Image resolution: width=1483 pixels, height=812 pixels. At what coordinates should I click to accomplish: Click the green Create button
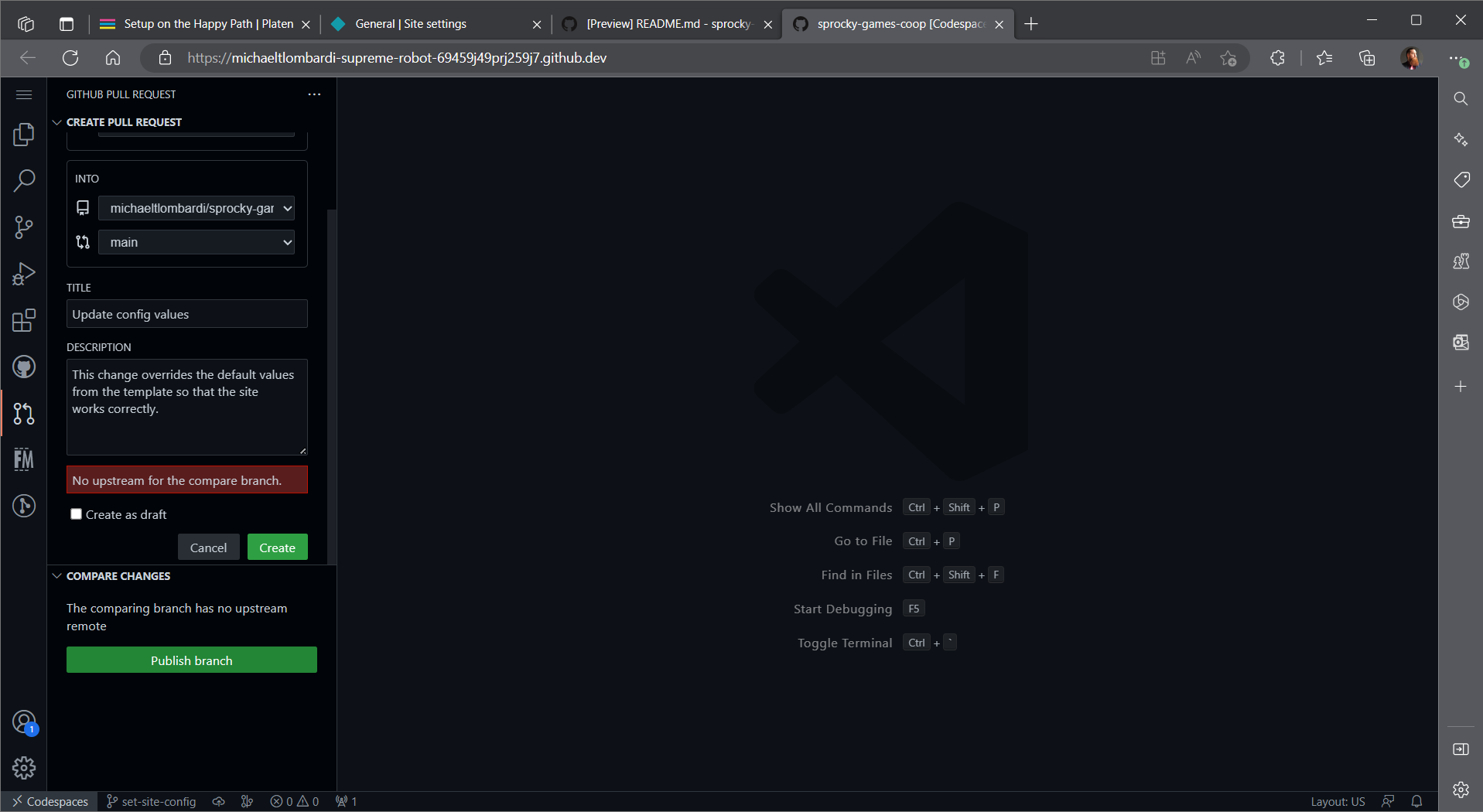(277, 548)
